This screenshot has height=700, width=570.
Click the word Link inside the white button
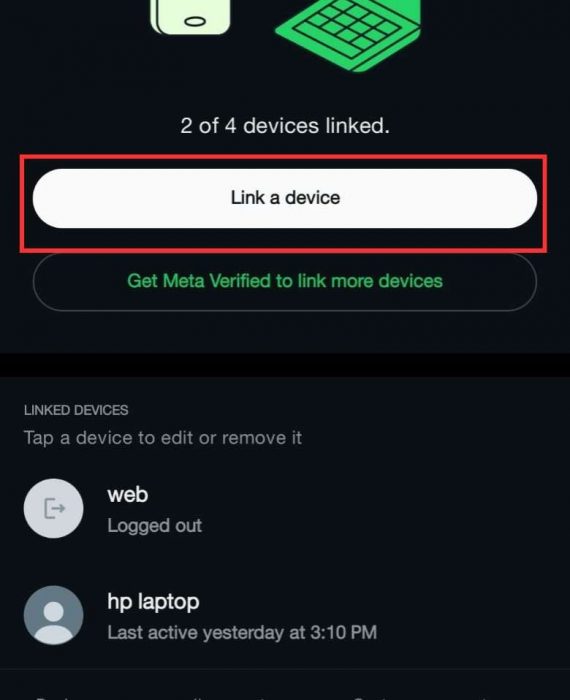(248, 197)
